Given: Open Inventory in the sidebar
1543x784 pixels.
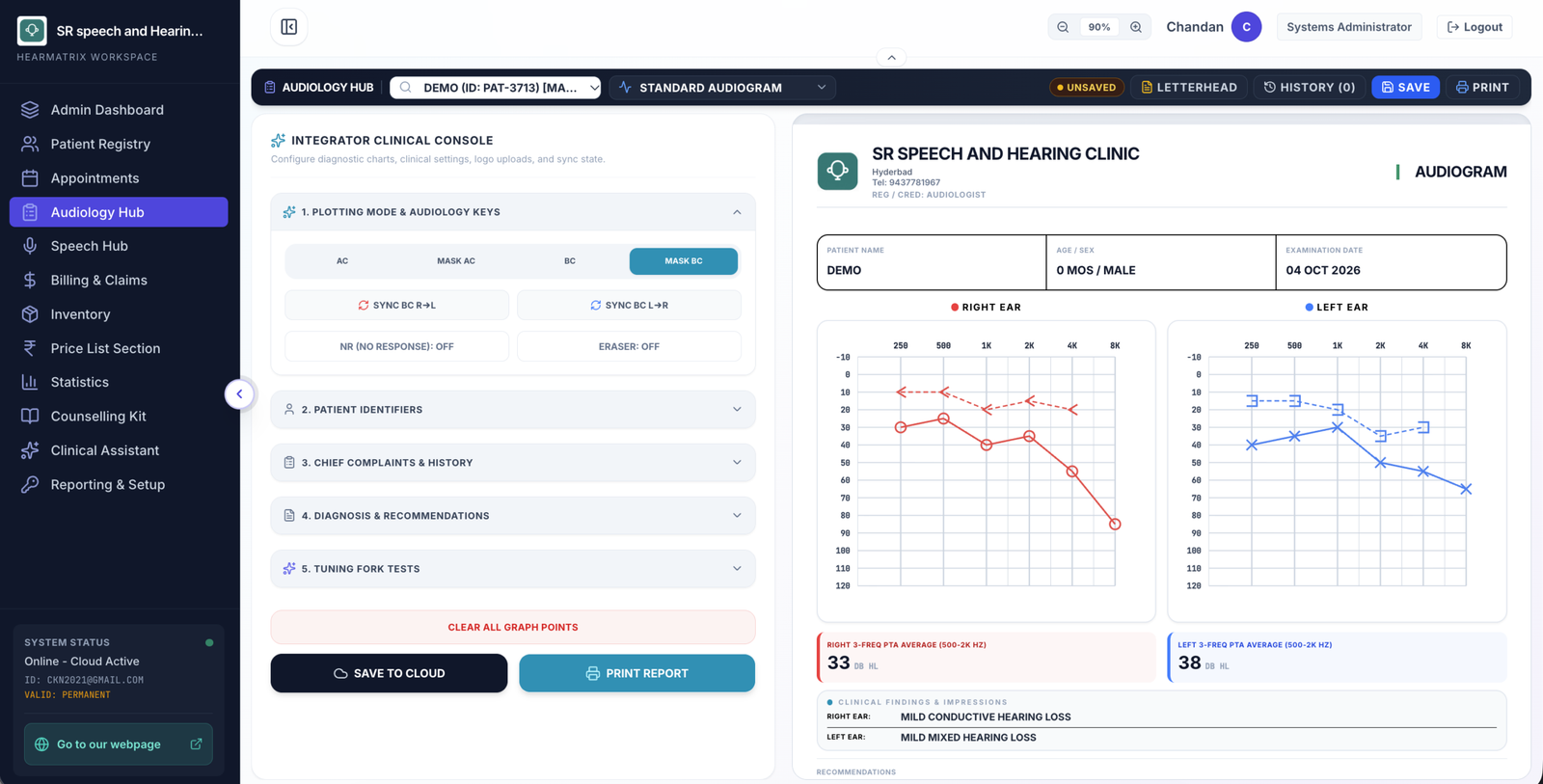Looking at the screenshot, I should (119, 314).
